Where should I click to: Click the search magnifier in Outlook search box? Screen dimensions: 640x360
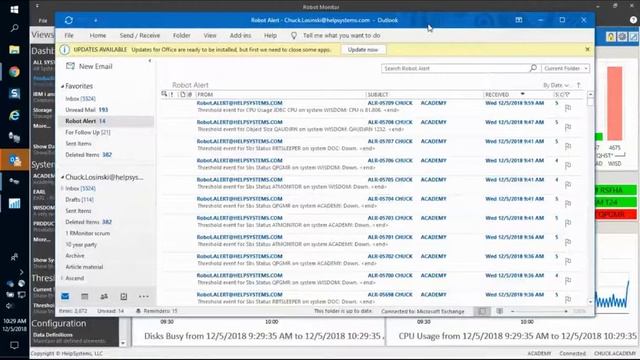[533, 68]
